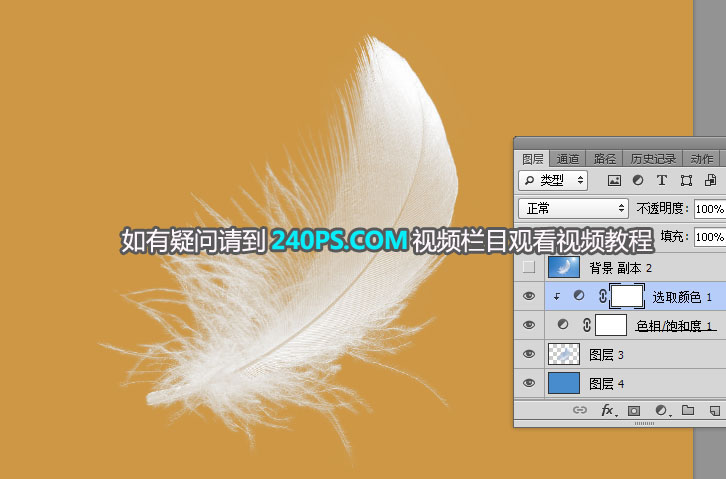Select layer name 色相/饱和度 1
The width and height of the screenshot is (726, 479).
click(x=676, y=326)
